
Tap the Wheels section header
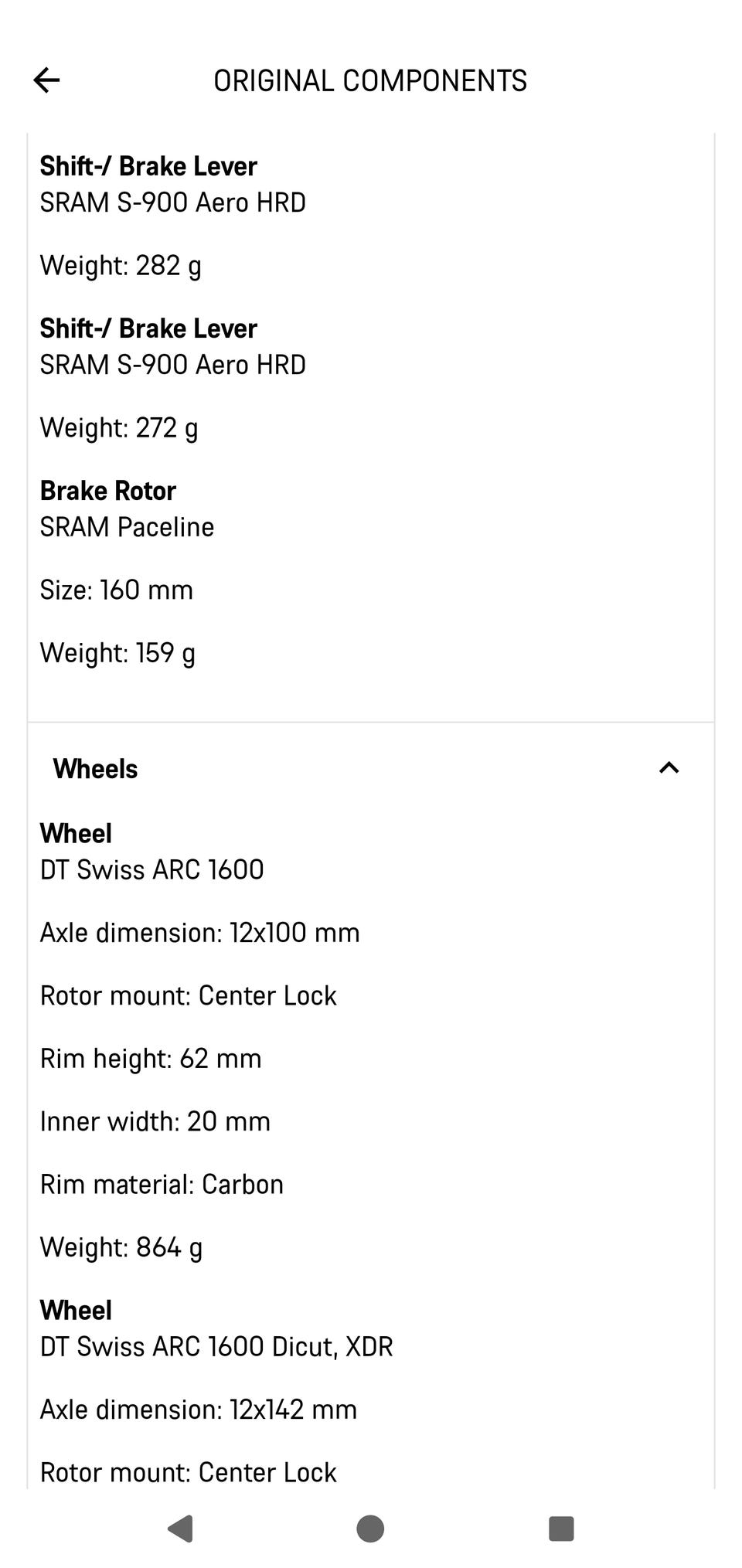(96, 769)
